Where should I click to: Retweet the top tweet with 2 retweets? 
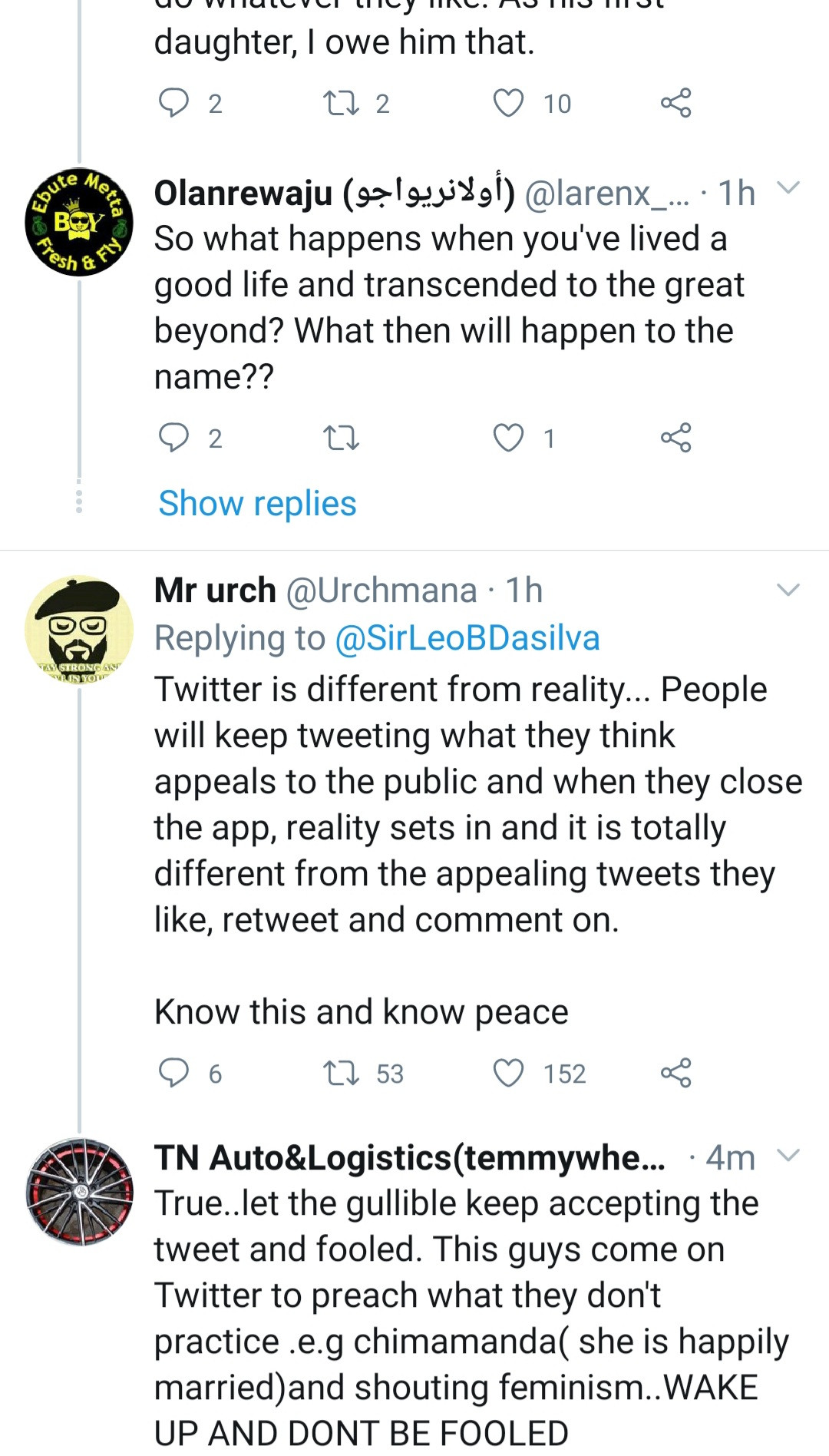coord(341,103)
